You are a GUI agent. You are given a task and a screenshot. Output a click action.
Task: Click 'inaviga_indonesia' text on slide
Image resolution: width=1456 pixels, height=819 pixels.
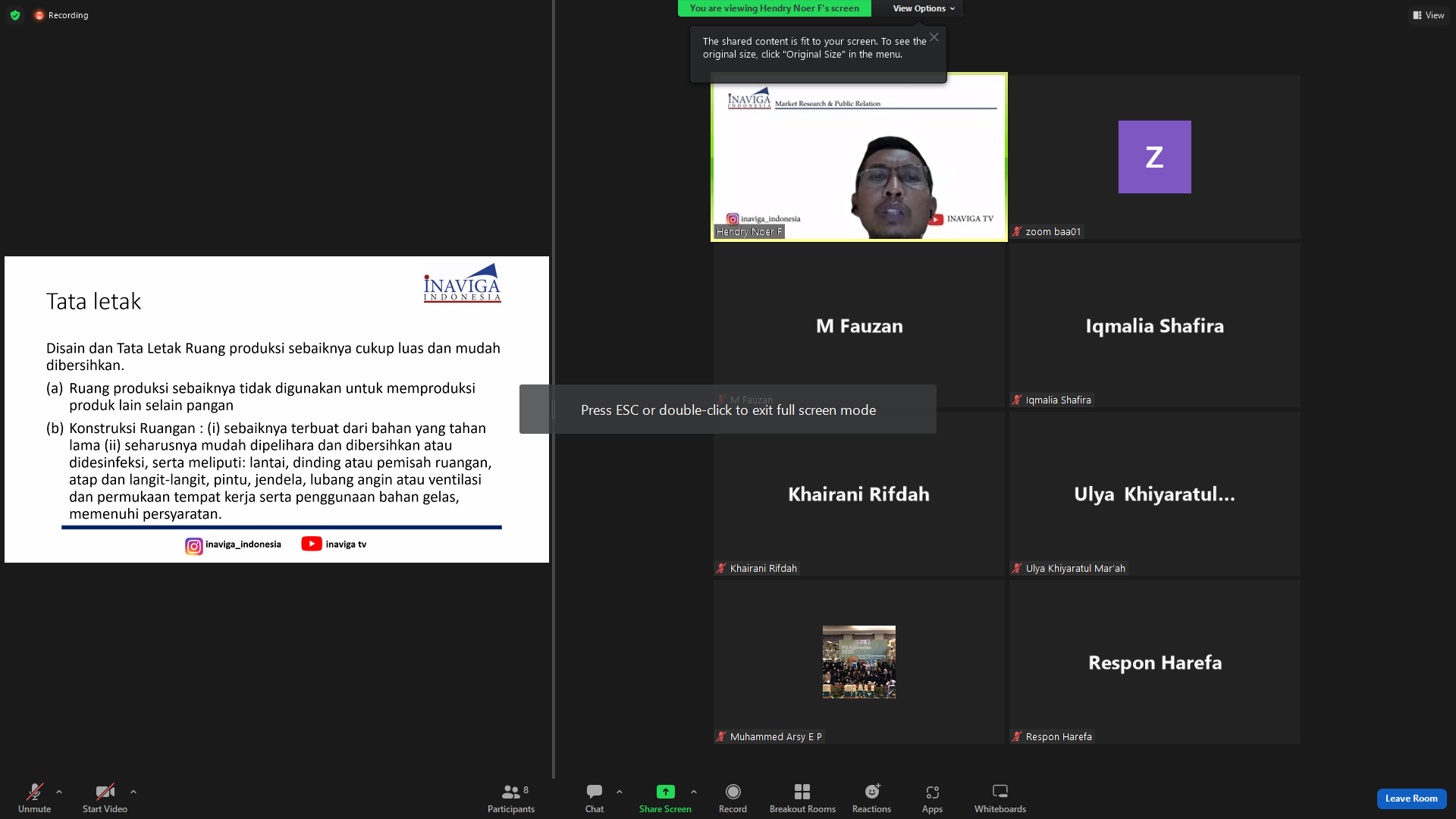pyautogui.click(x=243, y=544)
